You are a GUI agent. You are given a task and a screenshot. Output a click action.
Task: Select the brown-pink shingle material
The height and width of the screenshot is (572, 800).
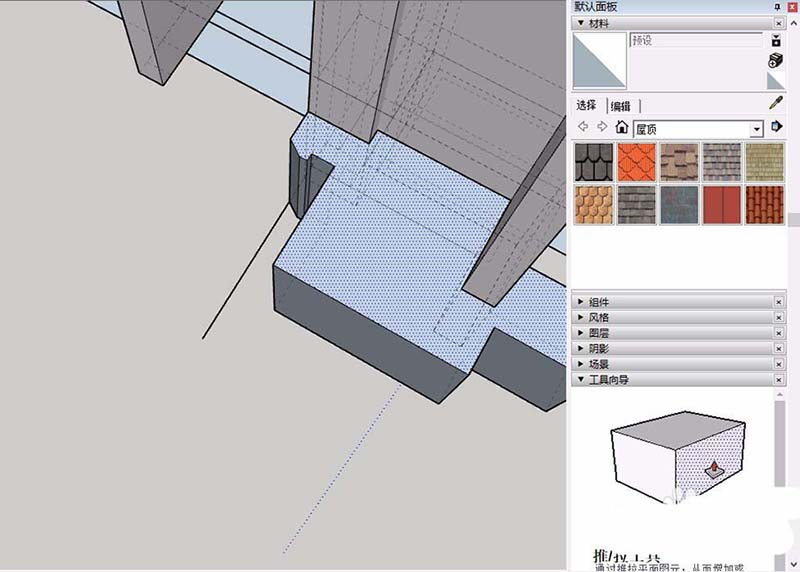pos(679,162)
